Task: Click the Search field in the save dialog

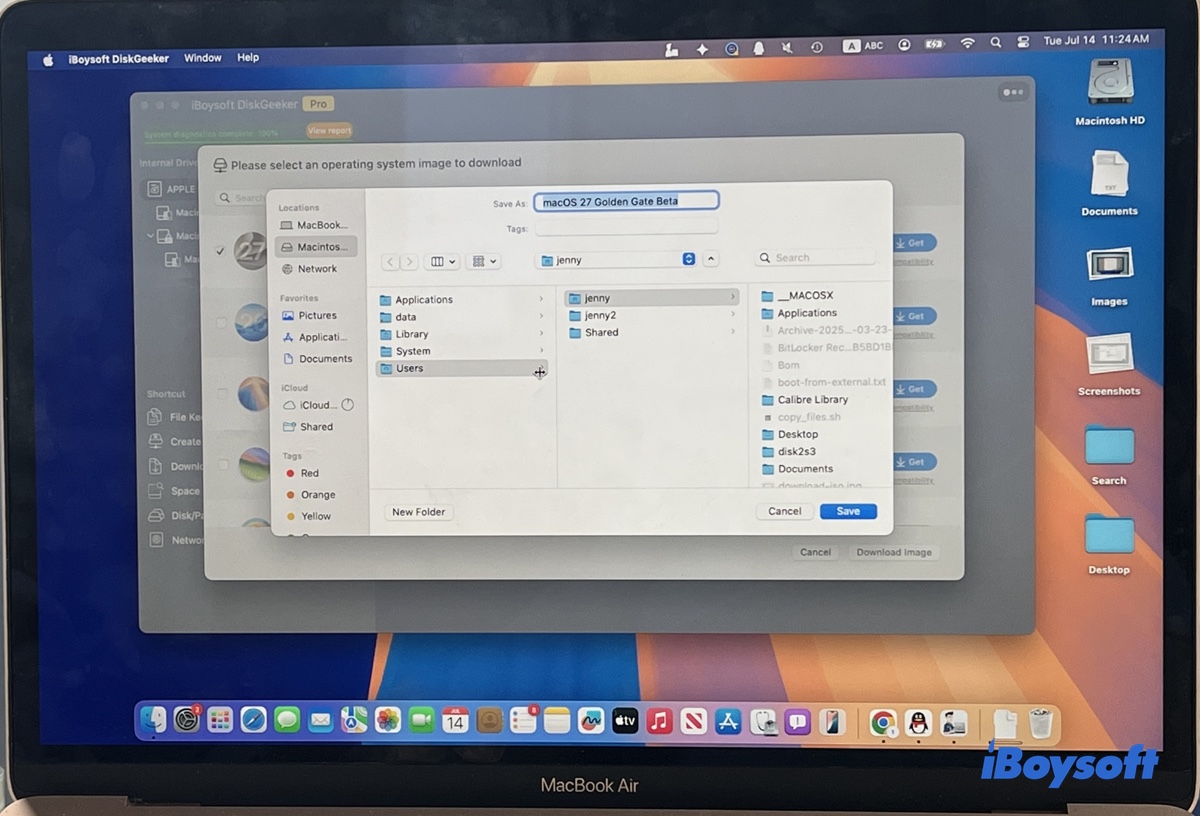Action: pyautogui.click(x=815, y=258)
